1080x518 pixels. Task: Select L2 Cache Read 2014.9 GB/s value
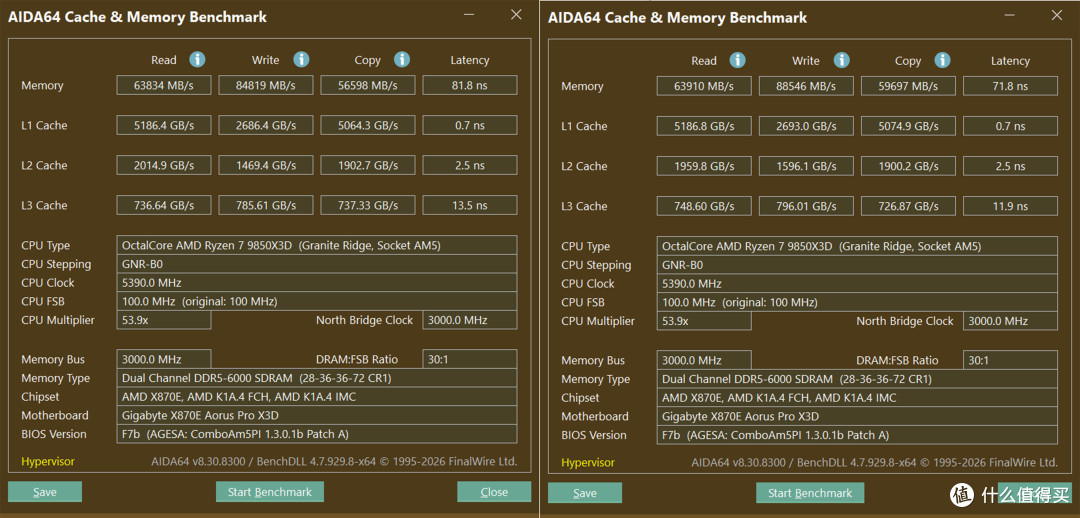click(164, 165)
